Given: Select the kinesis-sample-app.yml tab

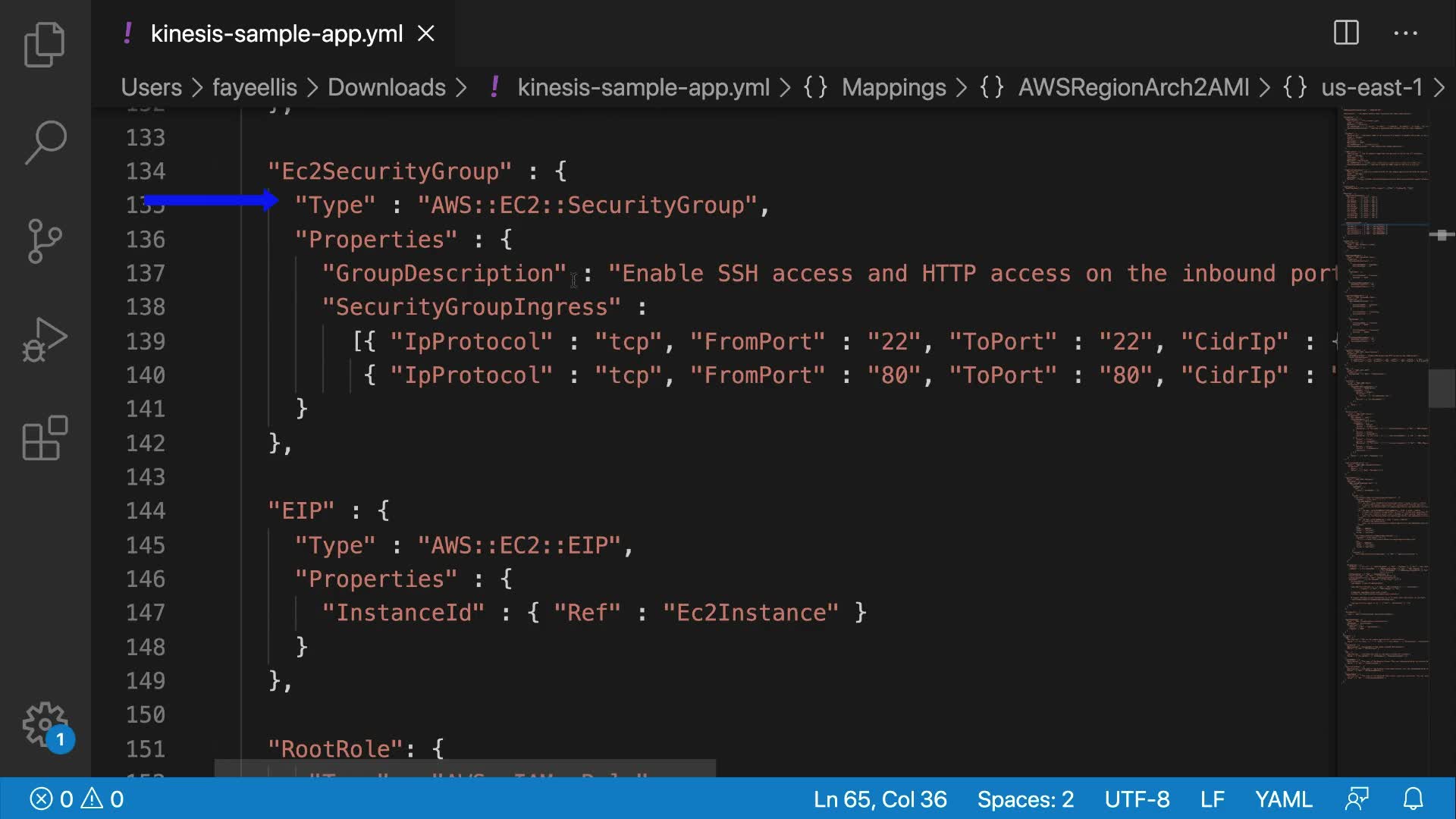Looking at the screenshot, I should pos(276,33).
